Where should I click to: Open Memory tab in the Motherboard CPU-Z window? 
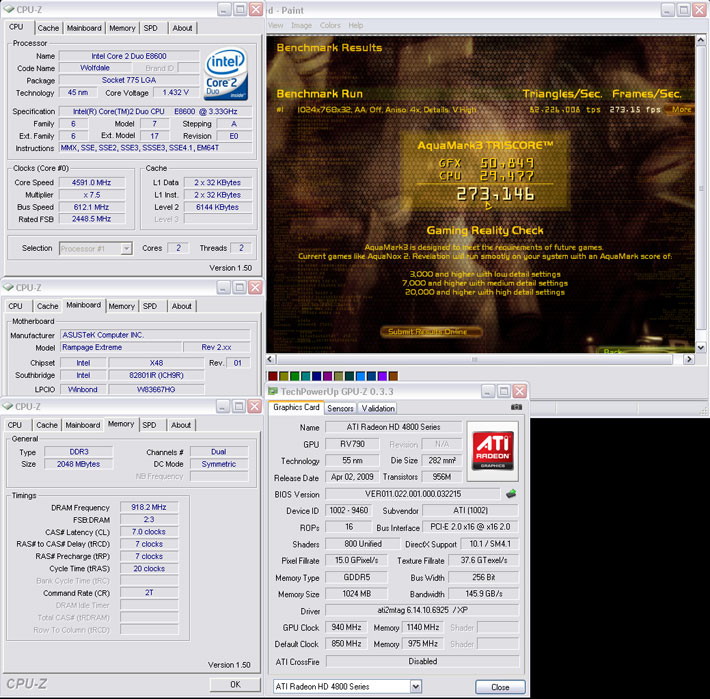121,306
